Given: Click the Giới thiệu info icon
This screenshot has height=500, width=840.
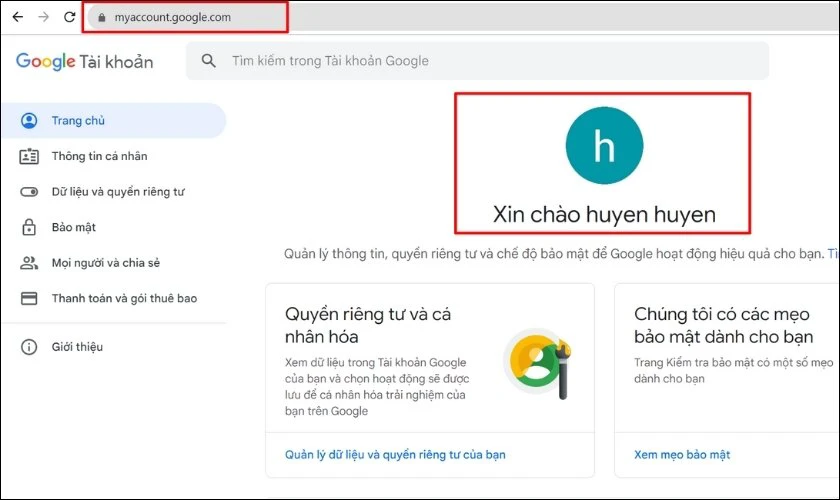Looking at the screenshot, I should (x=29, y=347).
